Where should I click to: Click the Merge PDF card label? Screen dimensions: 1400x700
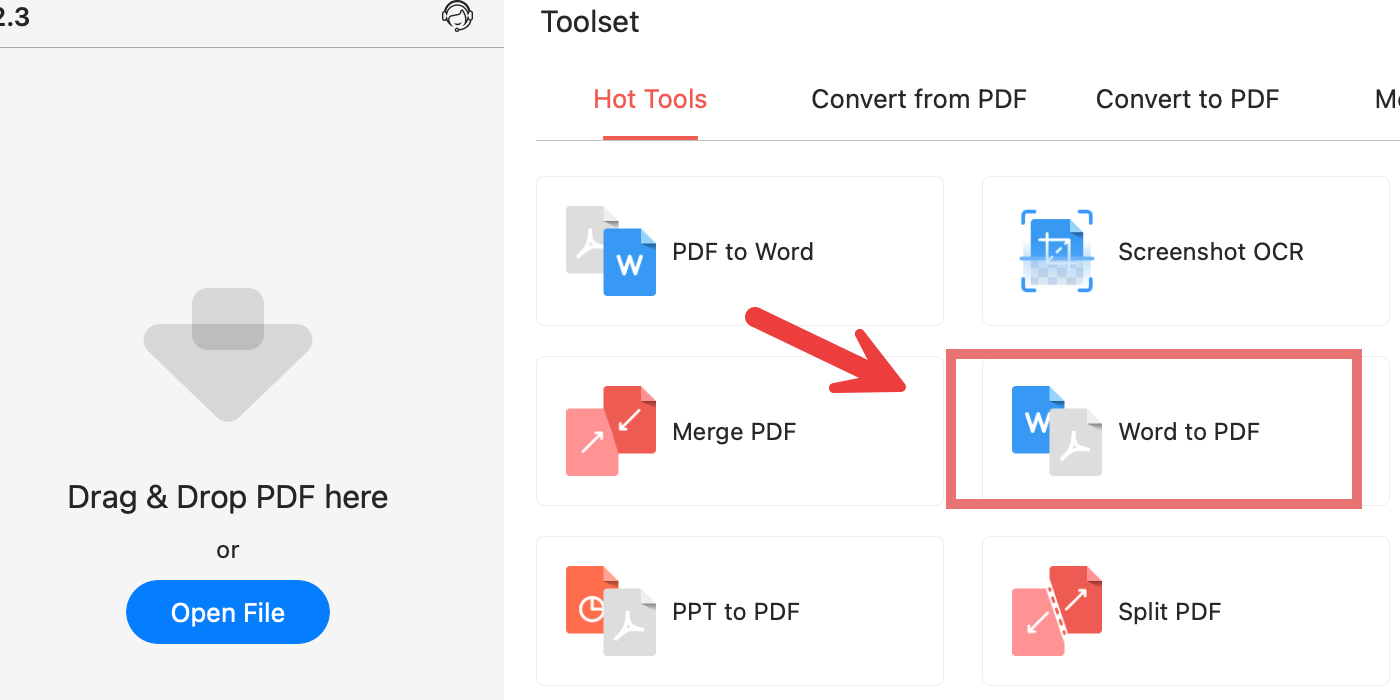tap(733, 431)
